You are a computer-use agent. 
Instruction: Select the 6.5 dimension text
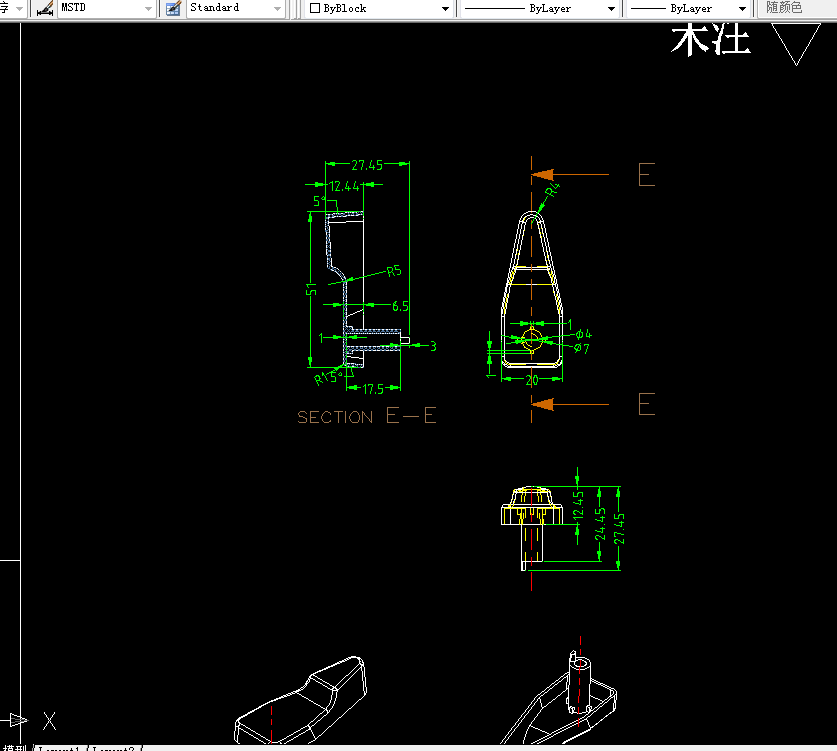400,306
